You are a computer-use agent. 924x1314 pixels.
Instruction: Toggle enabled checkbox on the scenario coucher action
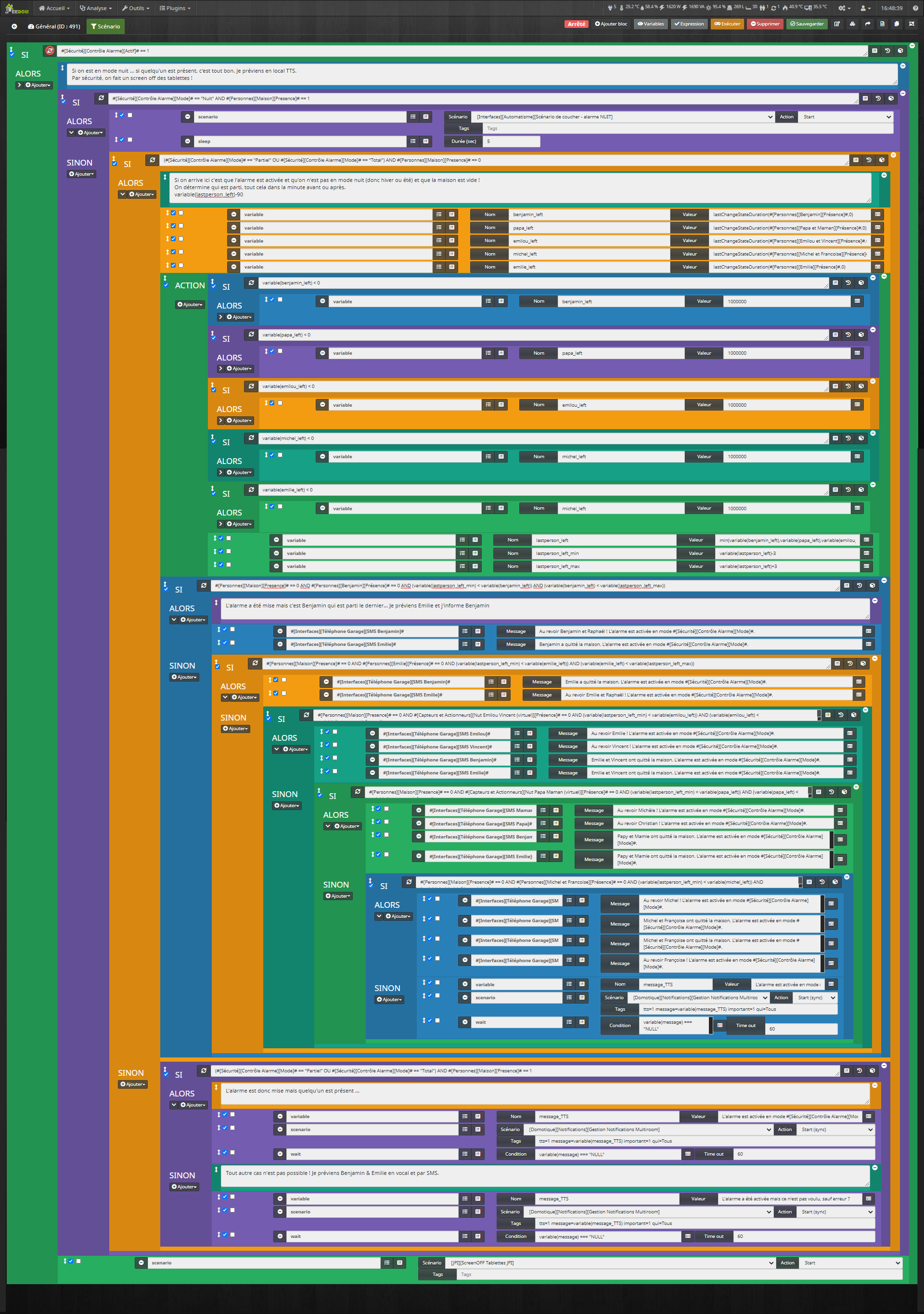click(121, 115)
